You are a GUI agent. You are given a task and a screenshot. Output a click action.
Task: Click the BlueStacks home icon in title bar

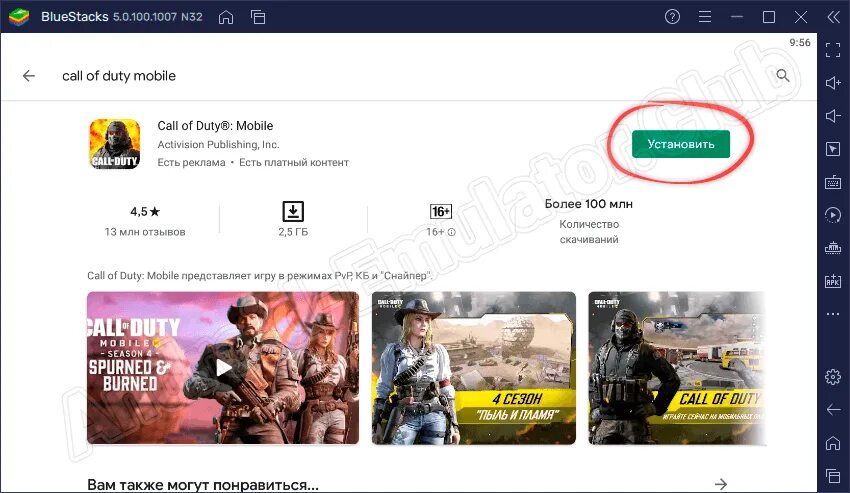coord(226,17)
